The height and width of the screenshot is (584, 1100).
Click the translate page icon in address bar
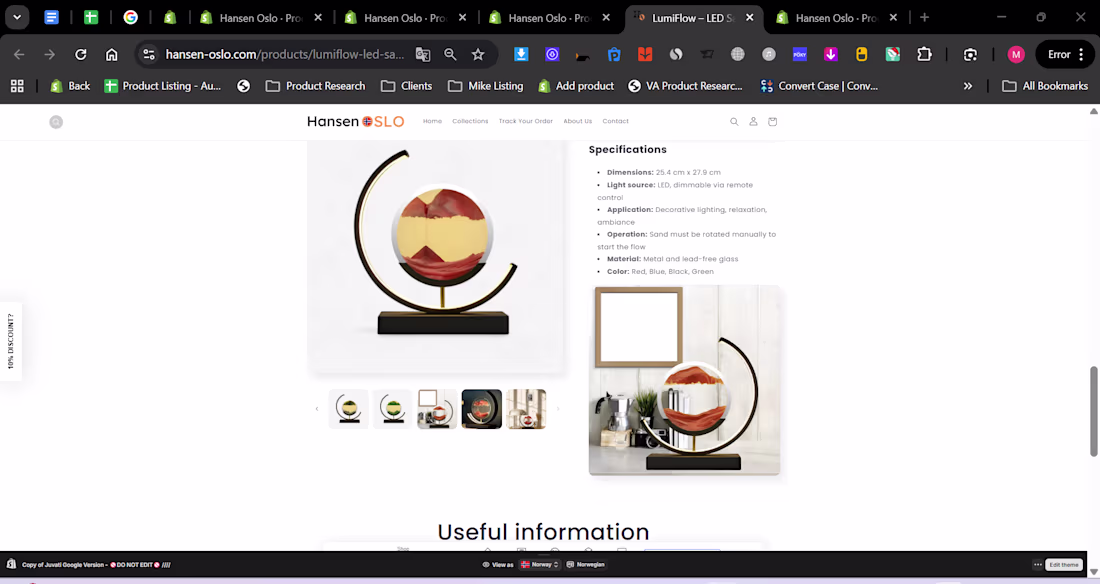pyautogui.click(x=422, y=54)
